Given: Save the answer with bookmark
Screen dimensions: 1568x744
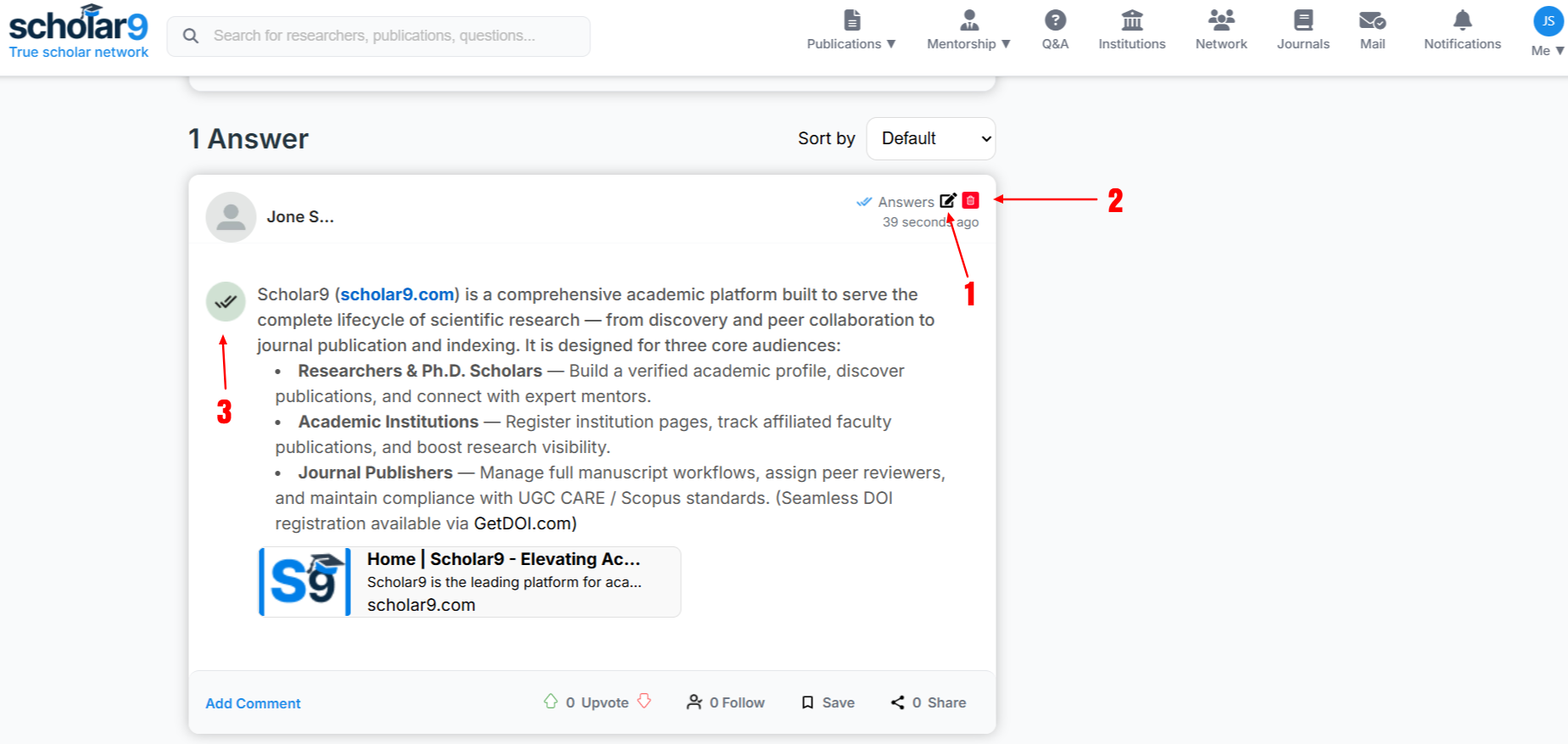Looking at the screenshot, I should [x=828, y=702].
